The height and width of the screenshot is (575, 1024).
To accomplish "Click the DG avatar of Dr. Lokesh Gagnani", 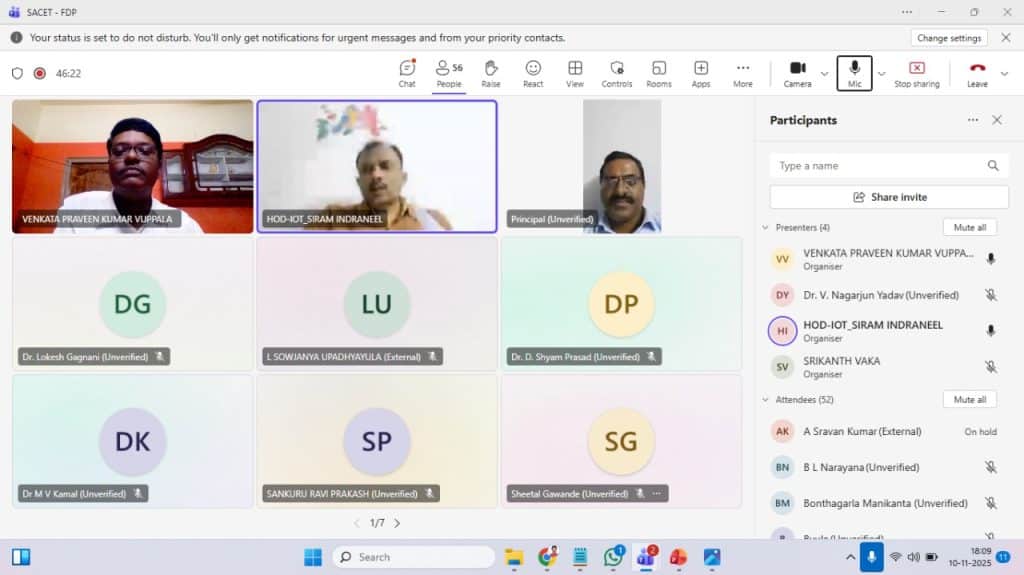I will 133,304.
